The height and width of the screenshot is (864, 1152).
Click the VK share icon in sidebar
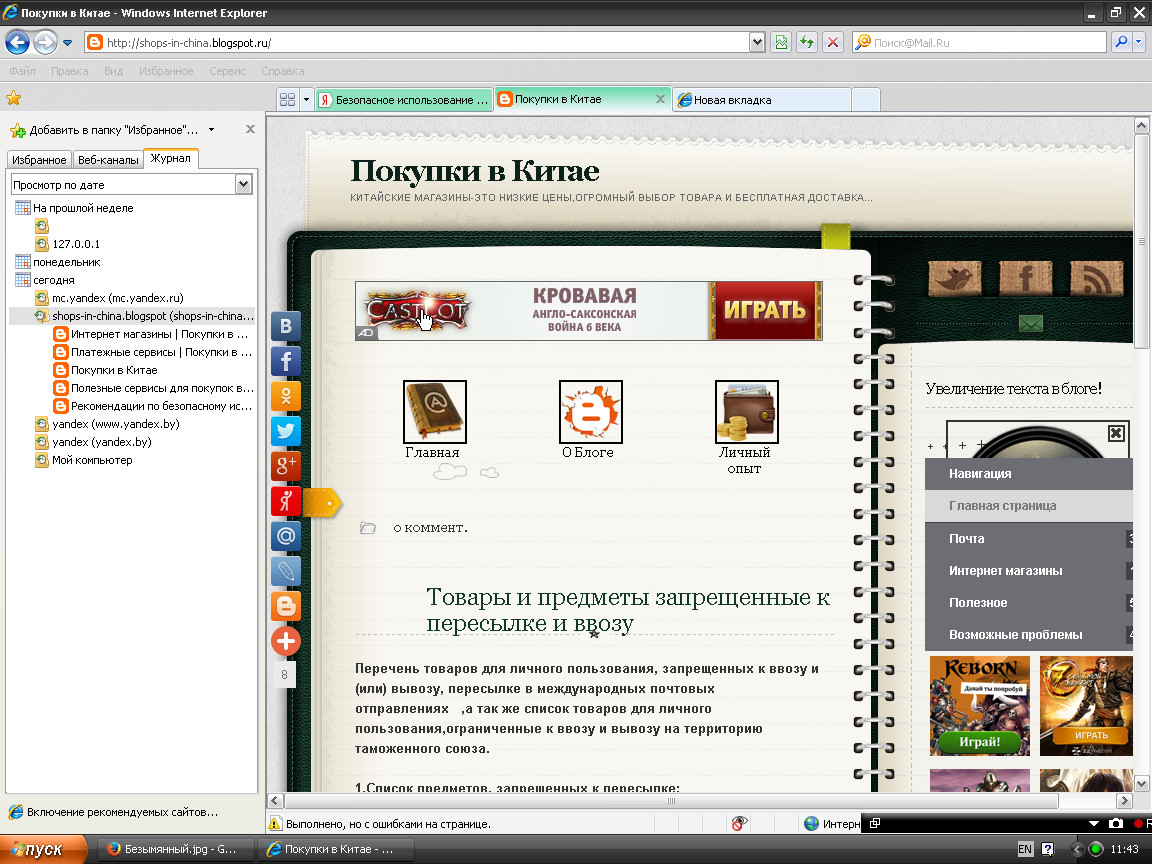coord(286,326)
